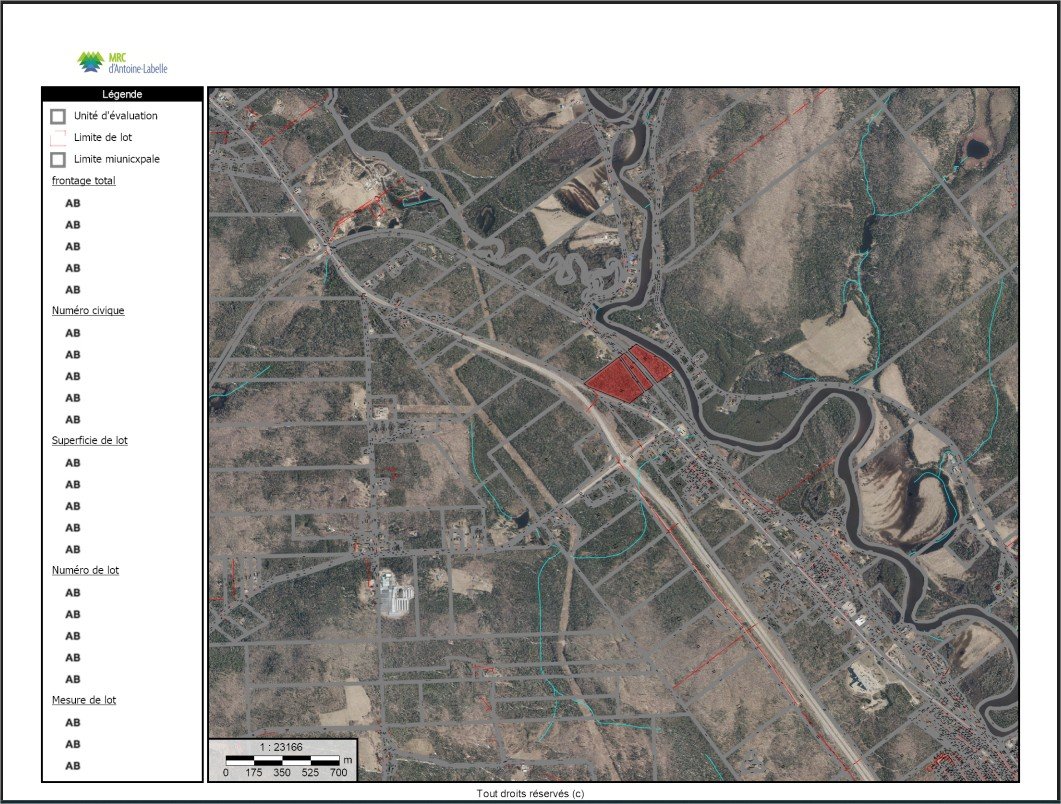The width and height of the screenshot is (1061, 804).
Task: Click the MRC d'Antoine-Labelle logo
Action: pyautogui.click(x=122, y=62)
